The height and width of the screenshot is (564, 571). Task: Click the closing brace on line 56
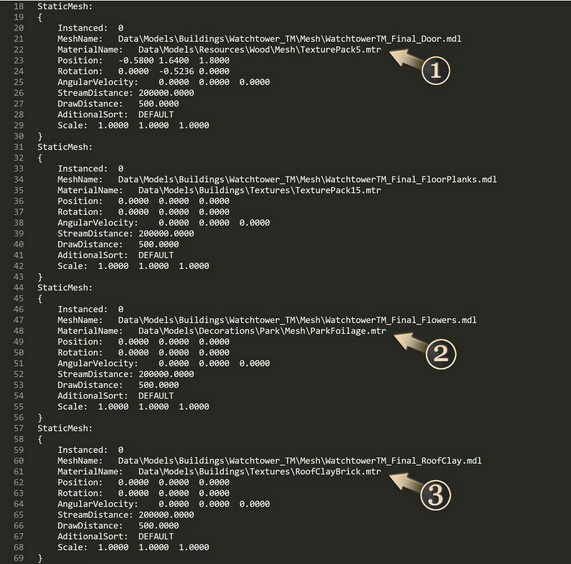pos(40,418)
